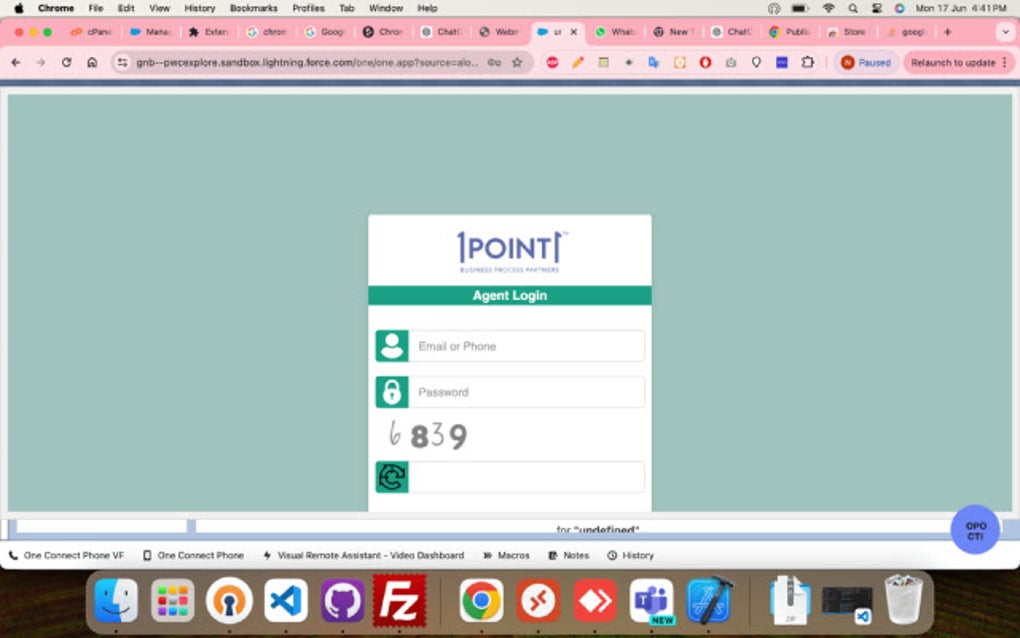Click the Wi-Fi status icon

[828, 8]
